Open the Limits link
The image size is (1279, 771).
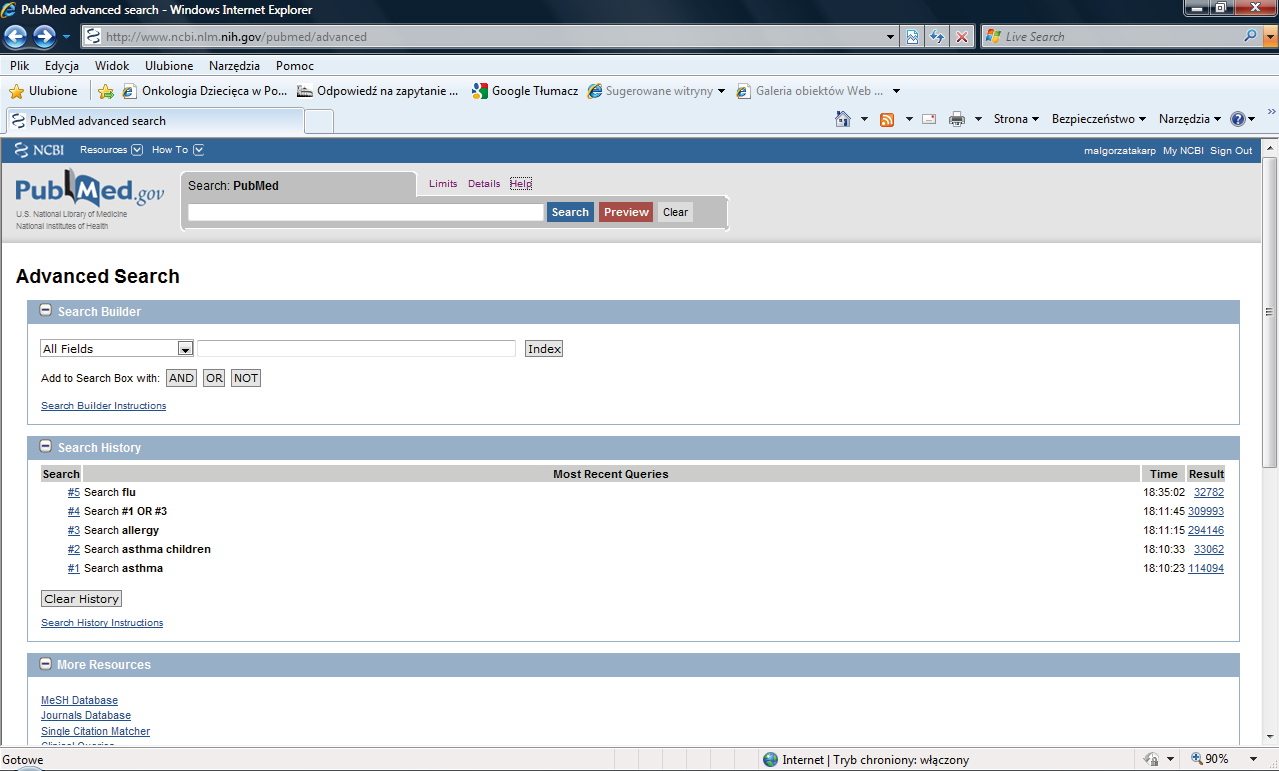coord(443,184)
